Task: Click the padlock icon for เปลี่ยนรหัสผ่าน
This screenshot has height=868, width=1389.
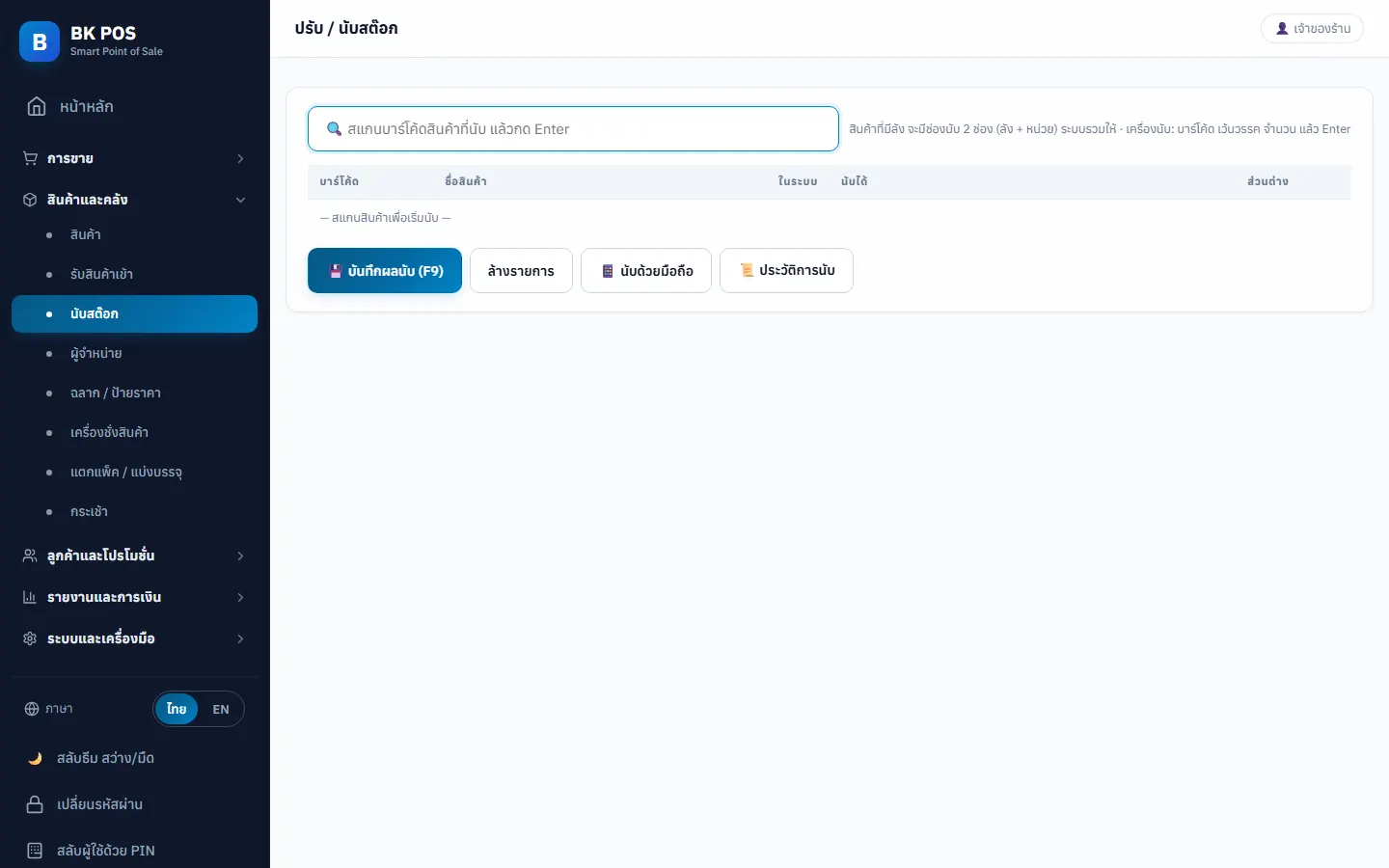Action: pos(35,804)
